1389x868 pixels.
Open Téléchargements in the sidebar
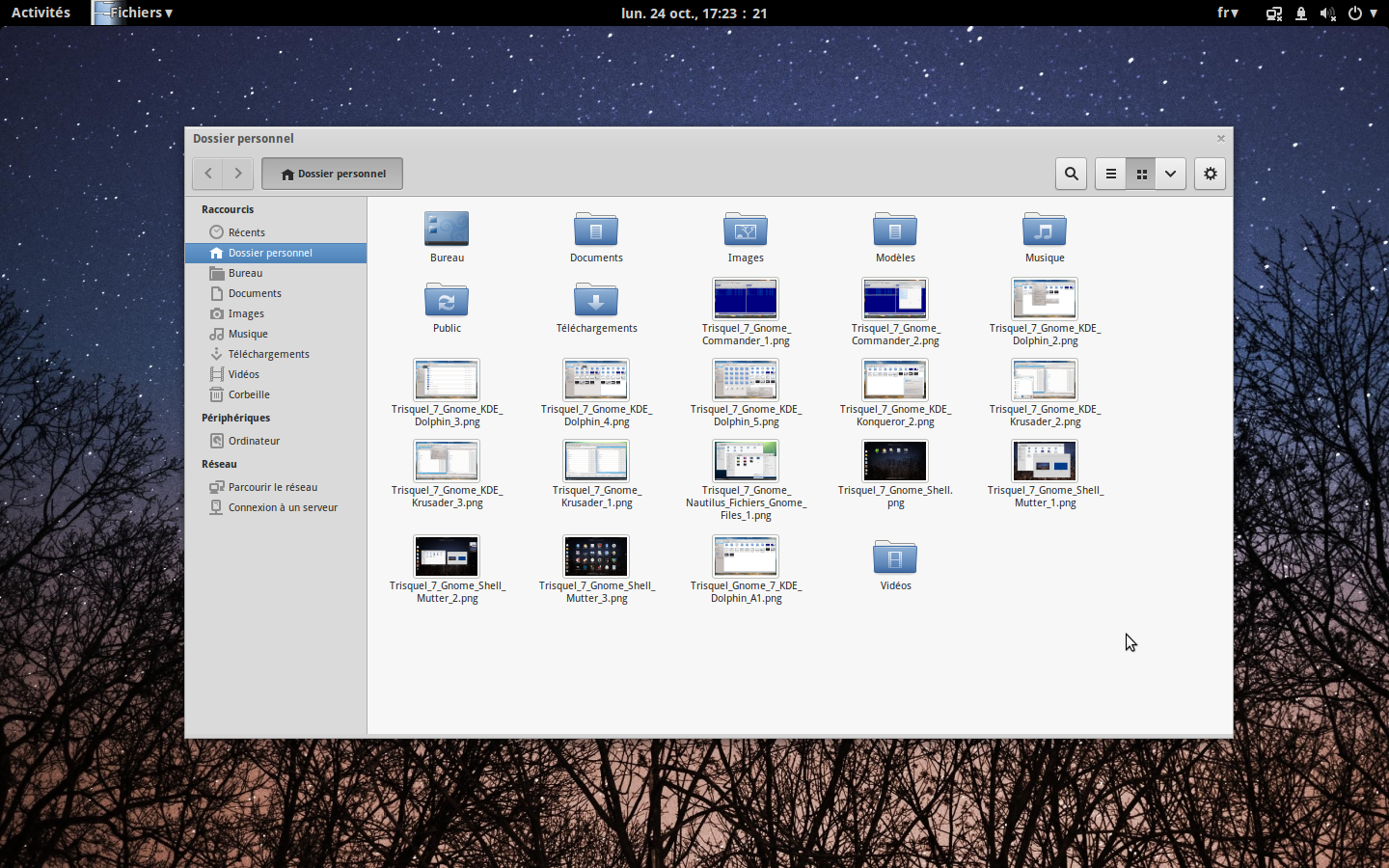pyautogui.click(x=276, y=354)
